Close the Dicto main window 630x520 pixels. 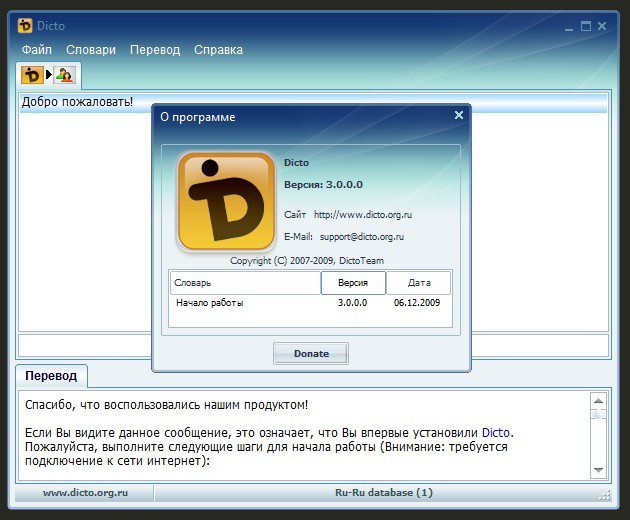click(602, 26)
